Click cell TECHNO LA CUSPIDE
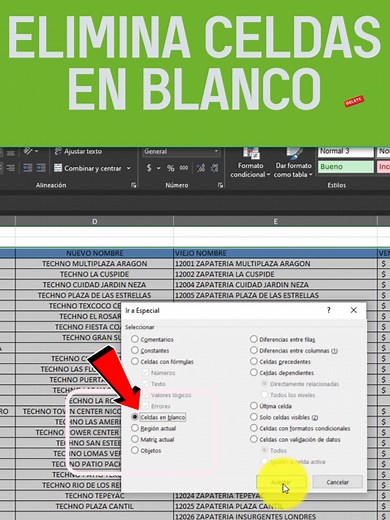Viewport: 390px width, 520px height. 94,274
